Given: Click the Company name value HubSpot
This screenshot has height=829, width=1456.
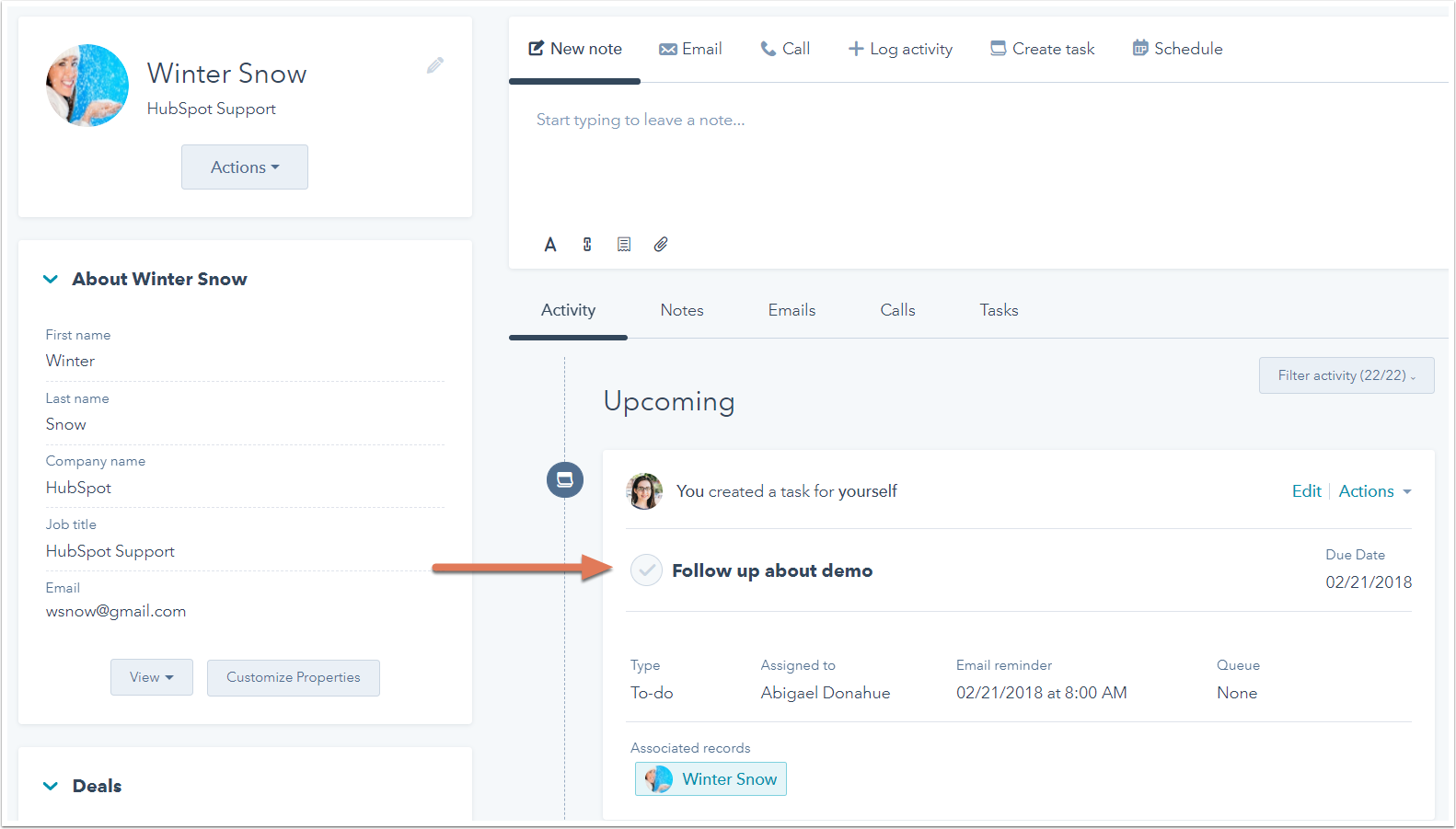Looking at the screenshot, I should [x=78, y=488].
